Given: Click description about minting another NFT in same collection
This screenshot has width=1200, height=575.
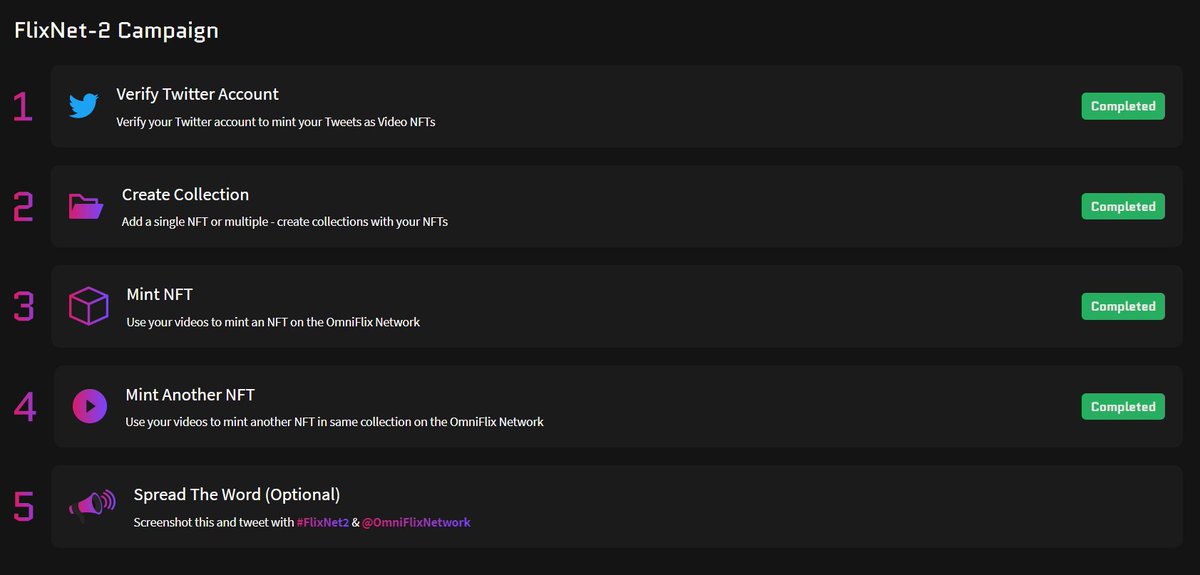Looking at the screenshot, I should pyautogui.click(x=334, y=422).
